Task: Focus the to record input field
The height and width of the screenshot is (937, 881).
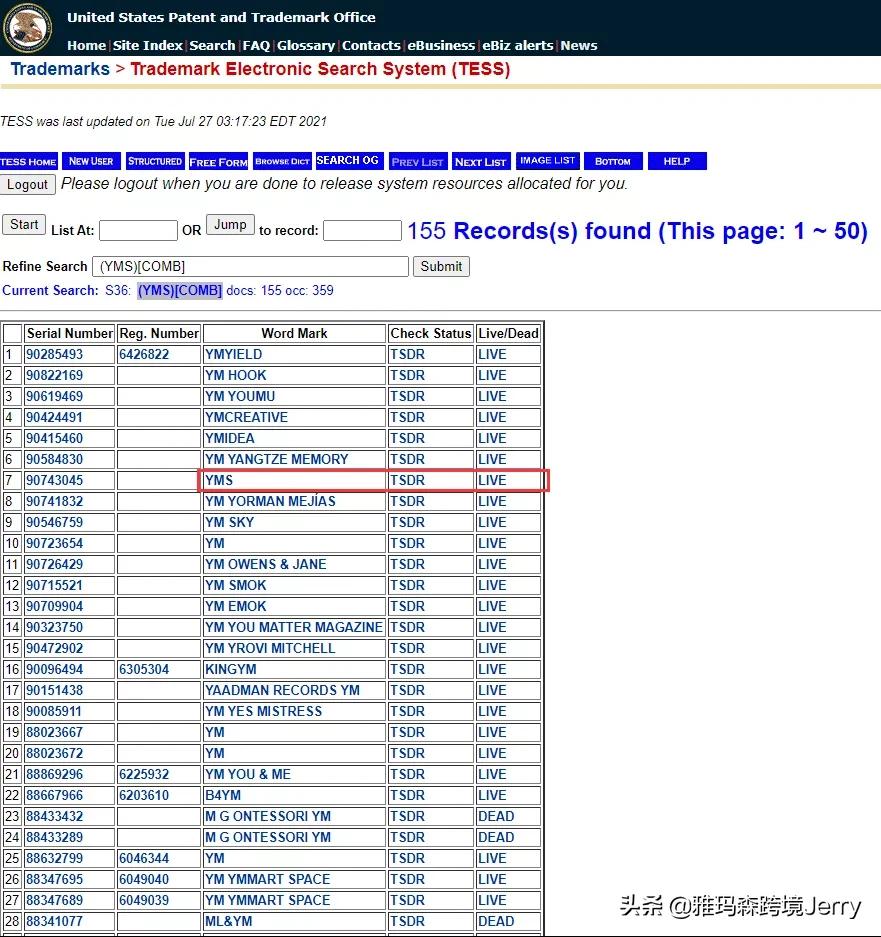Action: [x=362, y=231]
